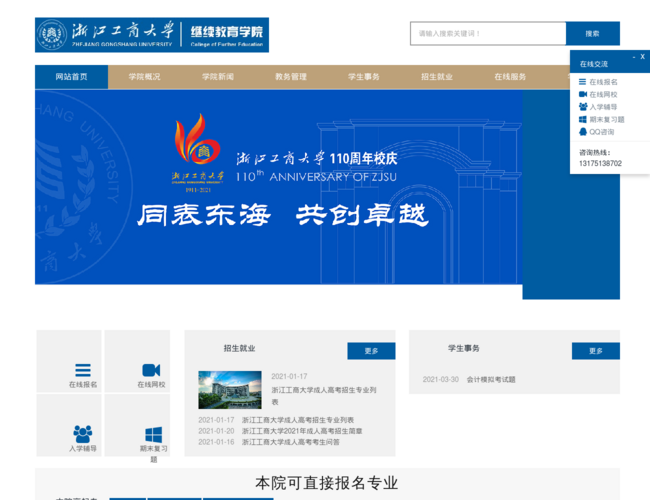650x500 pixels.
Task: Click 更多 in the 招生就业 section
Action: (371, 351)
